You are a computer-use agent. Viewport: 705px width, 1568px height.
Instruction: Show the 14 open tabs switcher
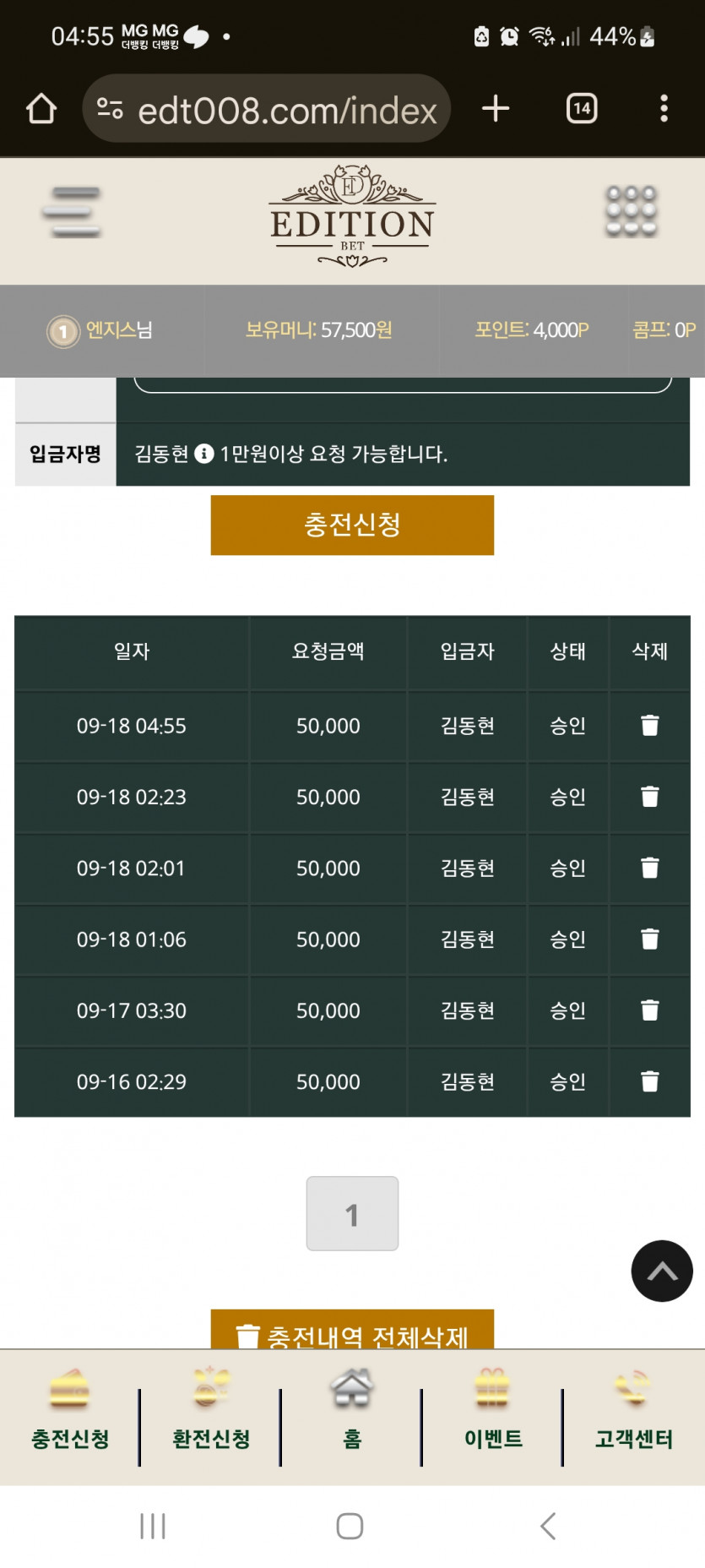tap(582, 109)
